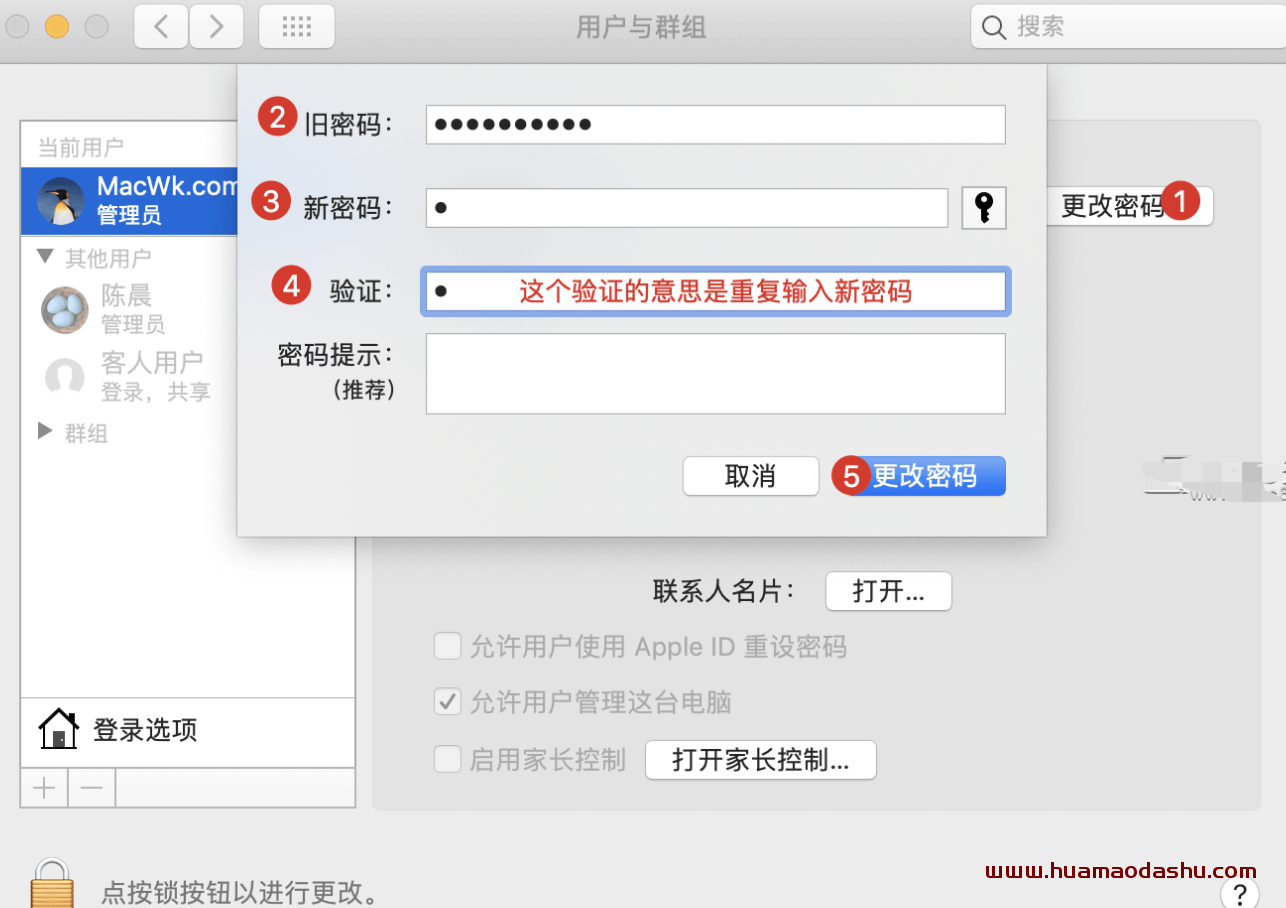
Task: Enable parental controls checkbox
Action: tap(447, 759)
